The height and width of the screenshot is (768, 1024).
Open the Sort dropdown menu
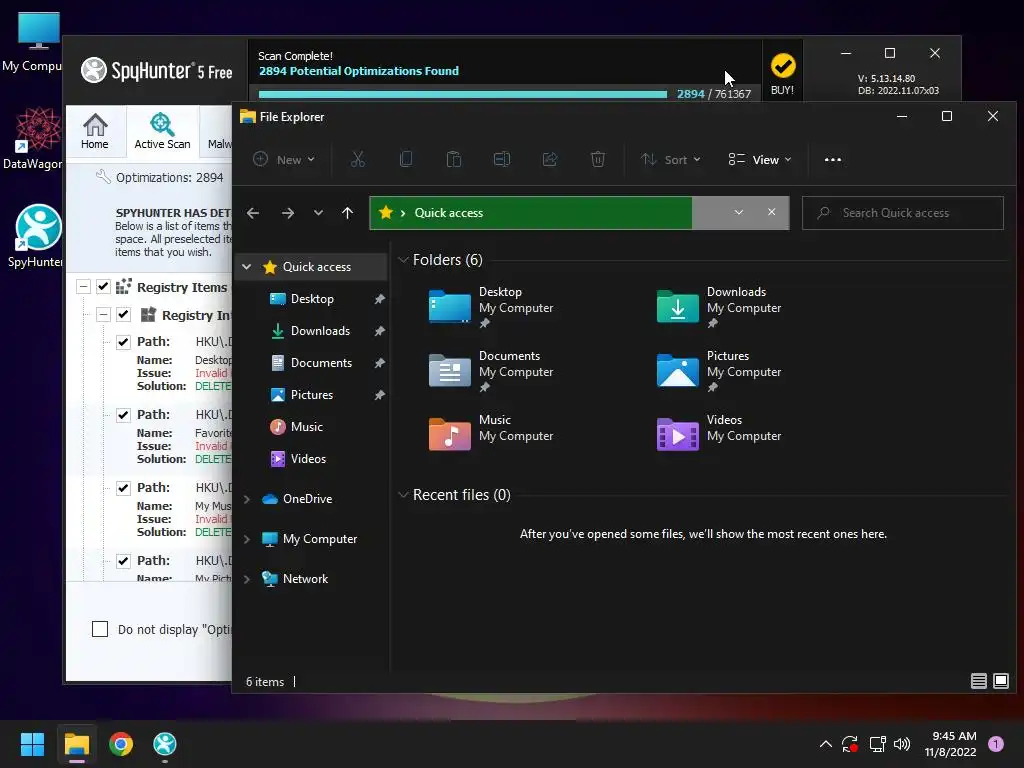(x=671, y=159)
